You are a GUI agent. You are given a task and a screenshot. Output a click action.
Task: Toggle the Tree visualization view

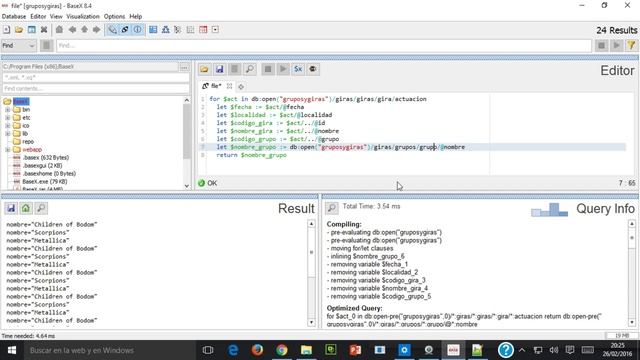tap(165, 30)
